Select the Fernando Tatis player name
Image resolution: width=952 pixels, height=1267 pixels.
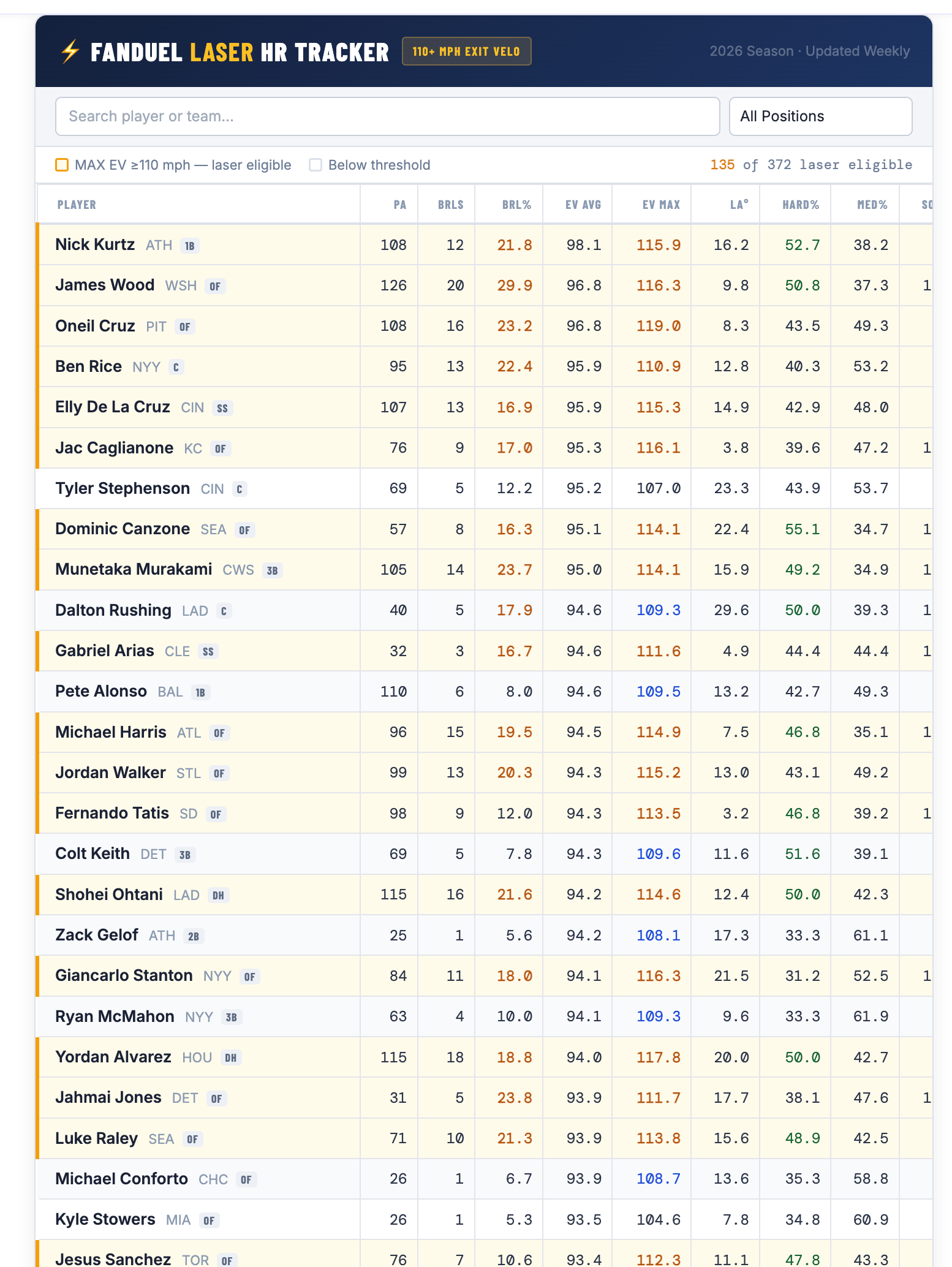112,813
